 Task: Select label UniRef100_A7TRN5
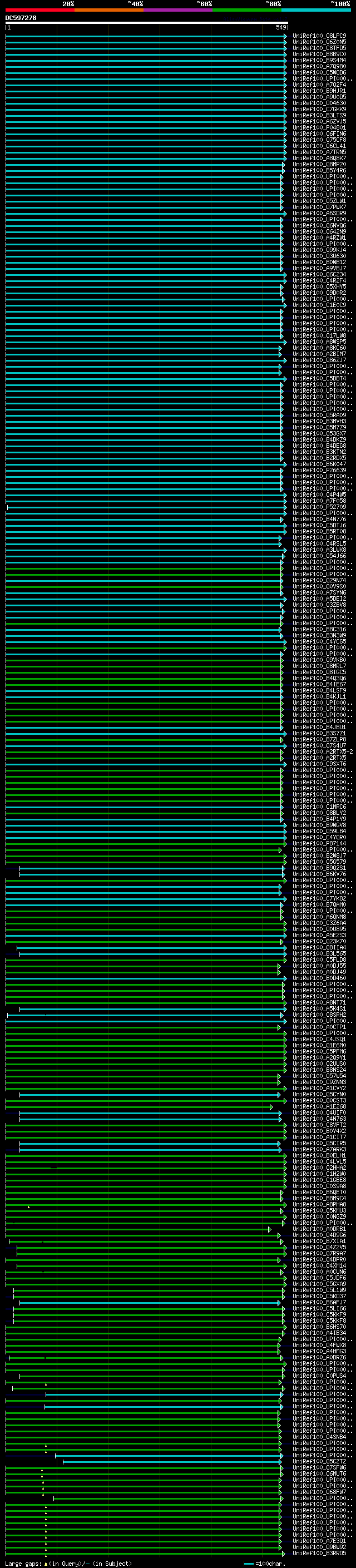pos(319,152)
